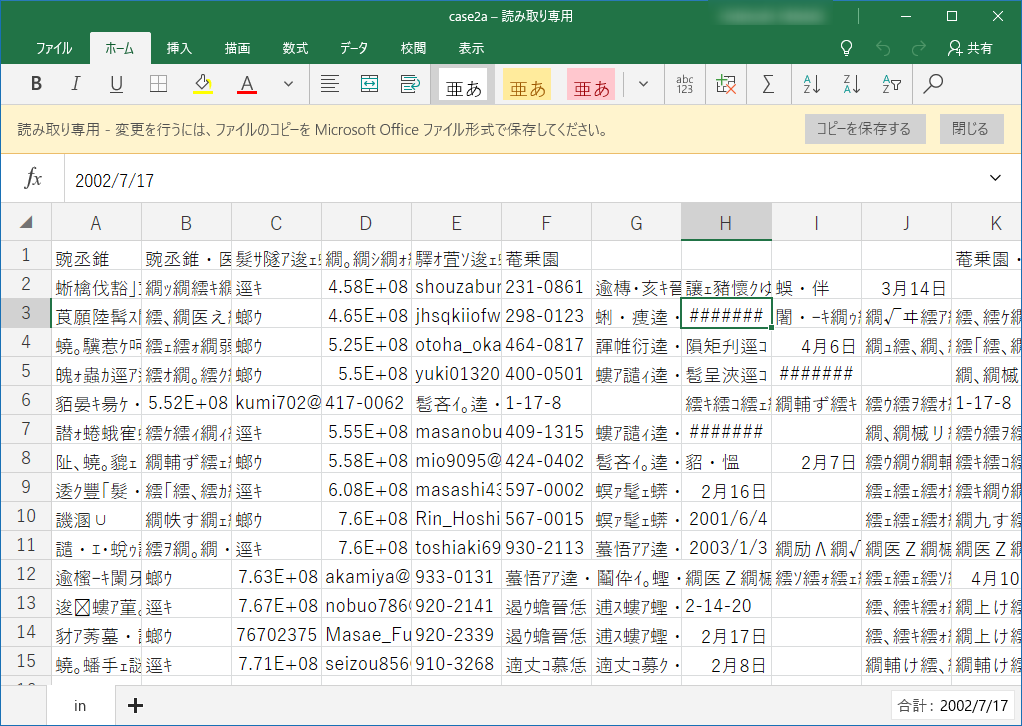Image resolution: width=1022 pixels, height=726 pixels.
Task: Expand the cell styles gallery
Action: [643, 84]
